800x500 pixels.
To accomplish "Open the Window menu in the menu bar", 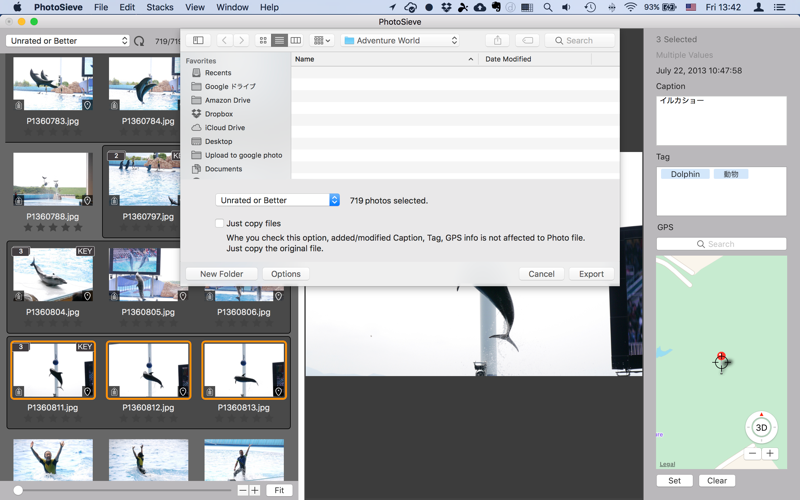I will (232, 7).
